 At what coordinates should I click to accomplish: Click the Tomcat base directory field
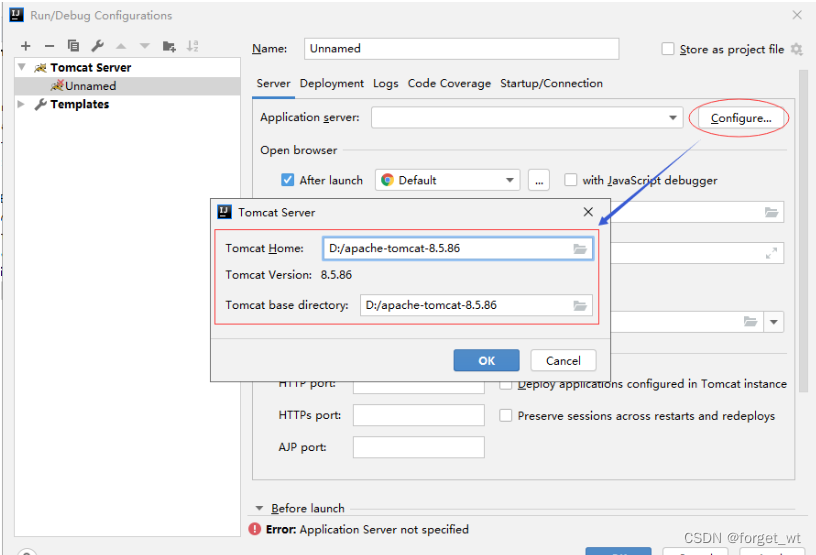(x=476, y=305)
